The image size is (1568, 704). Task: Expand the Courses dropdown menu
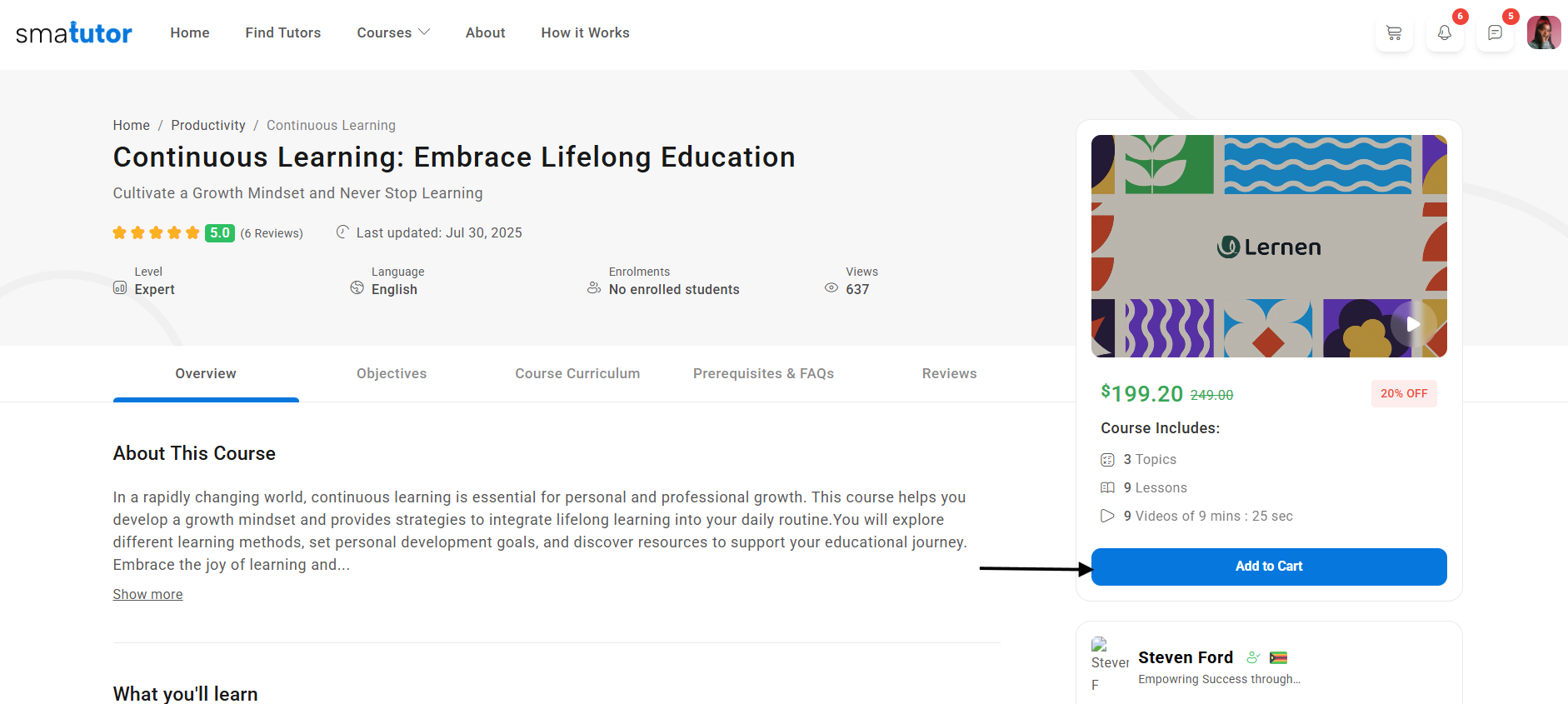[x=393, y=32]
